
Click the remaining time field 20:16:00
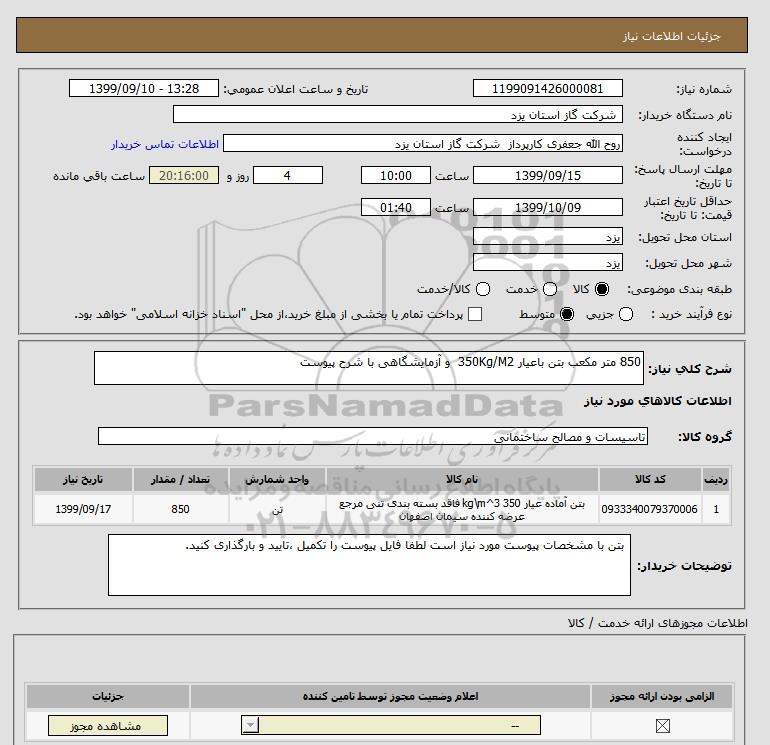184,175
